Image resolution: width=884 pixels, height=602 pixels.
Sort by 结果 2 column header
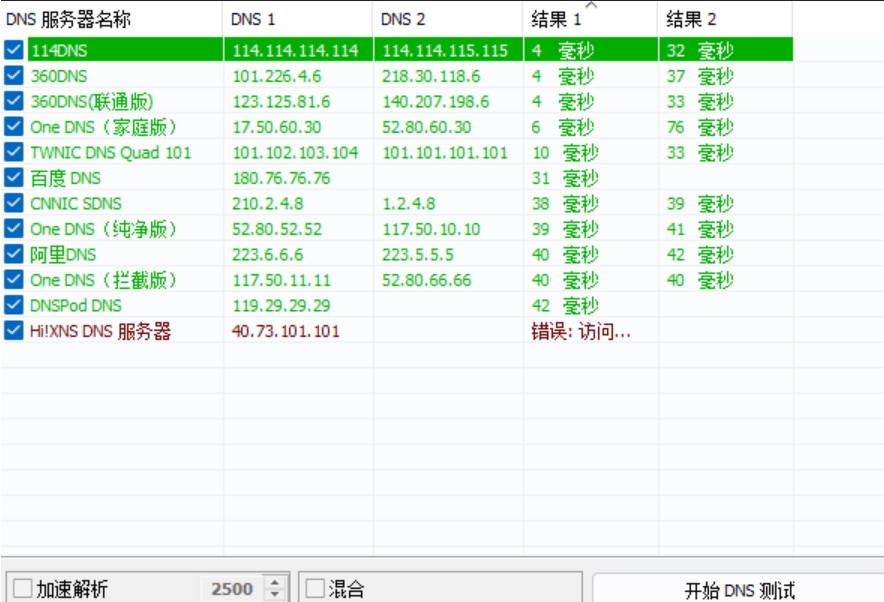coord(725,19)
